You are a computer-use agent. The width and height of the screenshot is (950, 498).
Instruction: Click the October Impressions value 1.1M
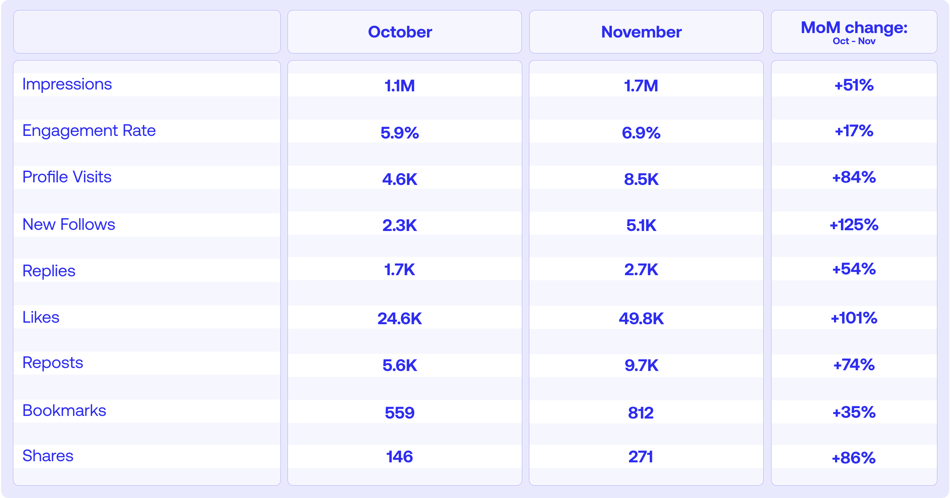pos(400,86)
